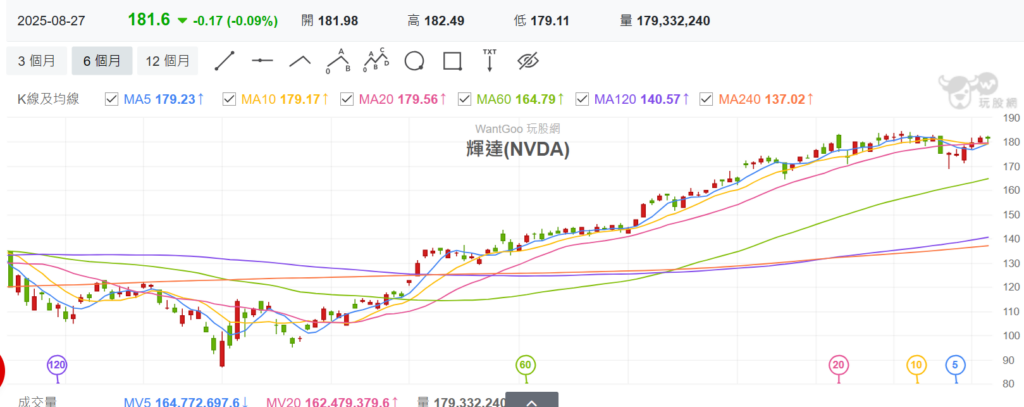Uncheck the MA10 moving average checkbox
Image resolution: width=1024 pixels, height=407 pixels.
coord(229,99)
